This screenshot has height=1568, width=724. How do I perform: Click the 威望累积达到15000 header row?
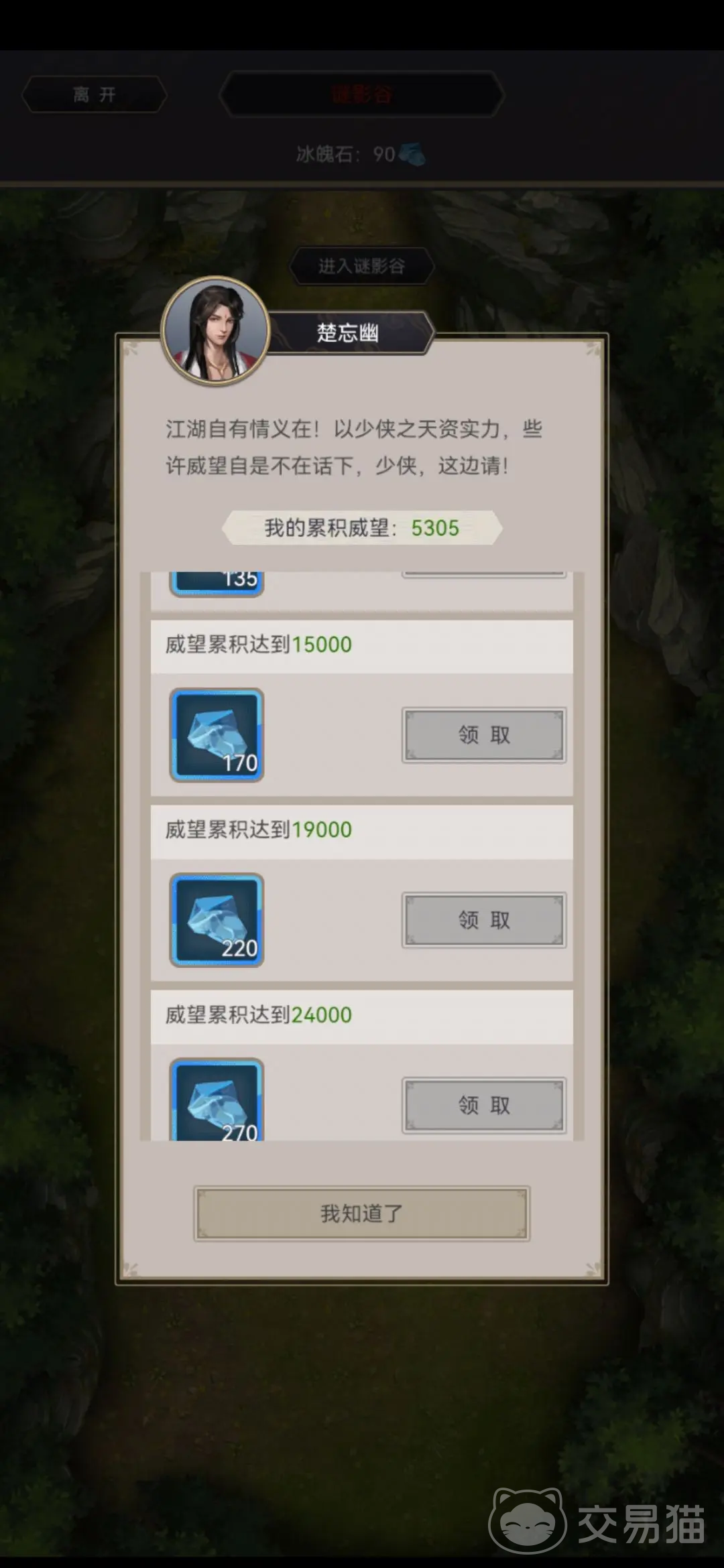pos(362,645)
